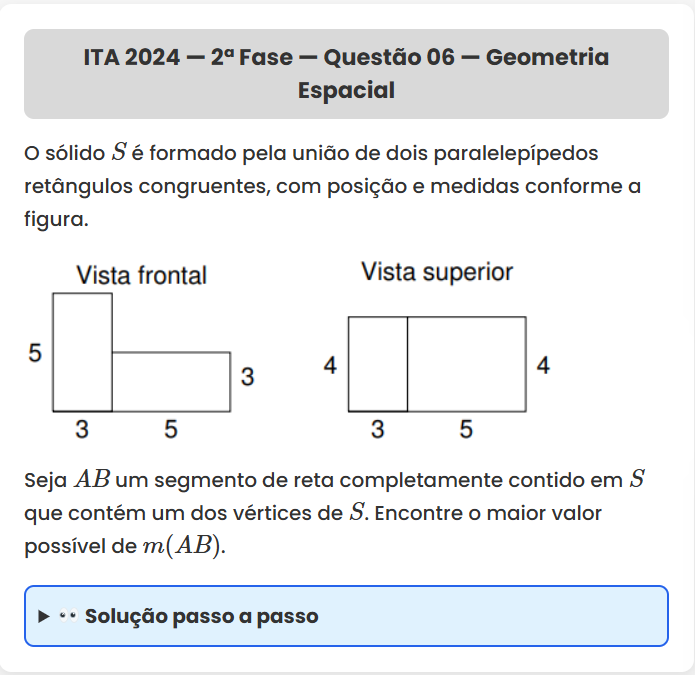Click the low wide rectangle in frontal view

point(171,381)
